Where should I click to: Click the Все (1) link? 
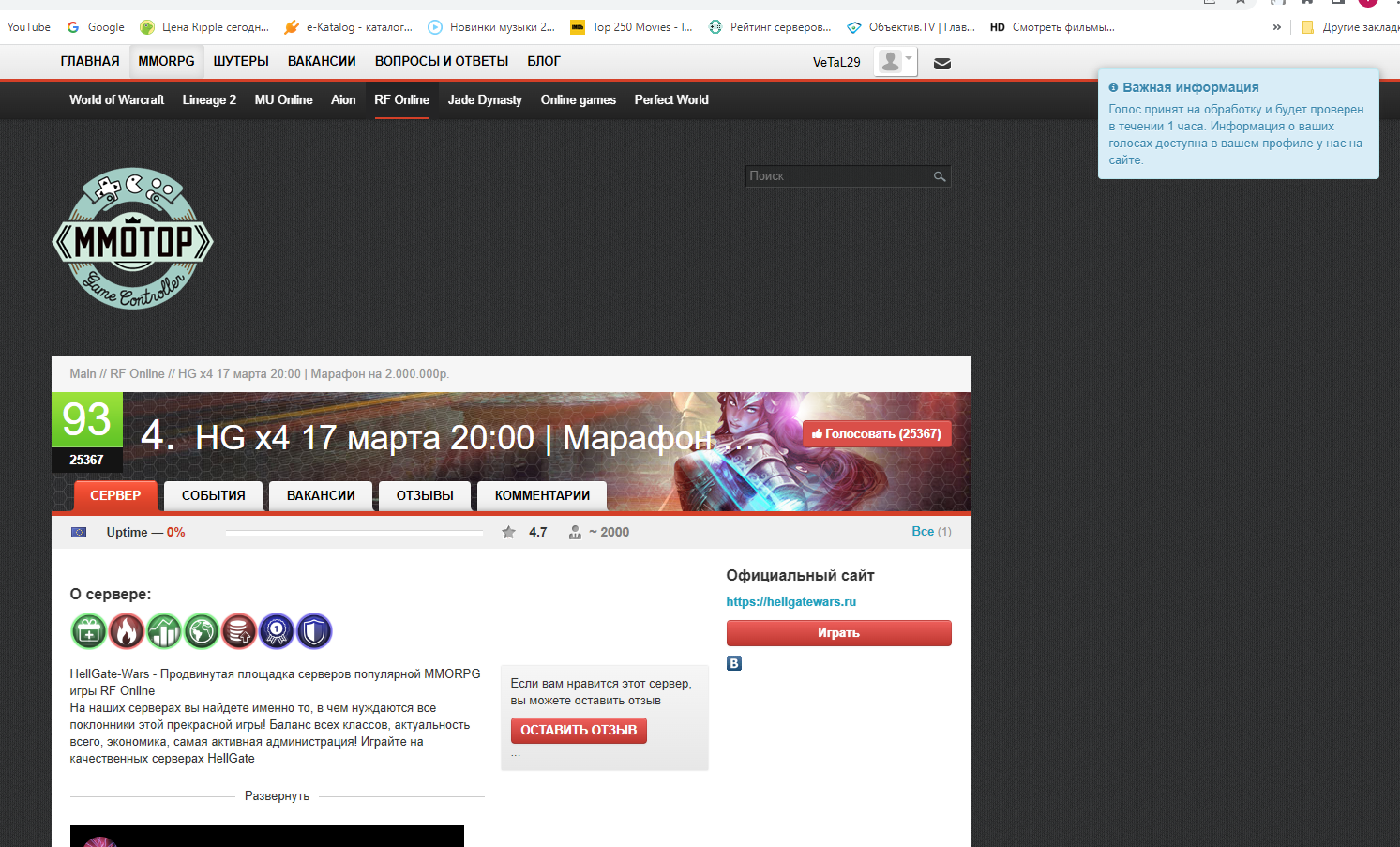[931, 532]
